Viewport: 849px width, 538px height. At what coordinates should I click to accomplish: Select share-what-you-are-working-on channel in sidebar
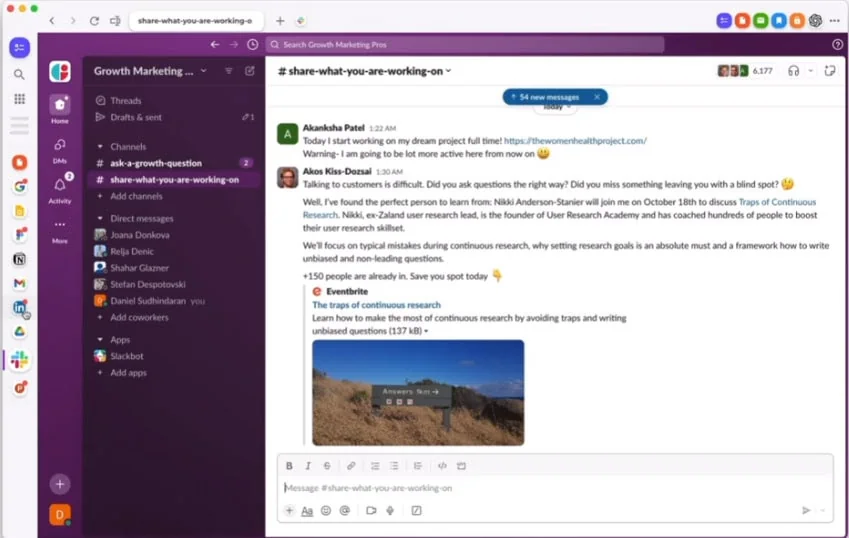[x=173, y=180]
